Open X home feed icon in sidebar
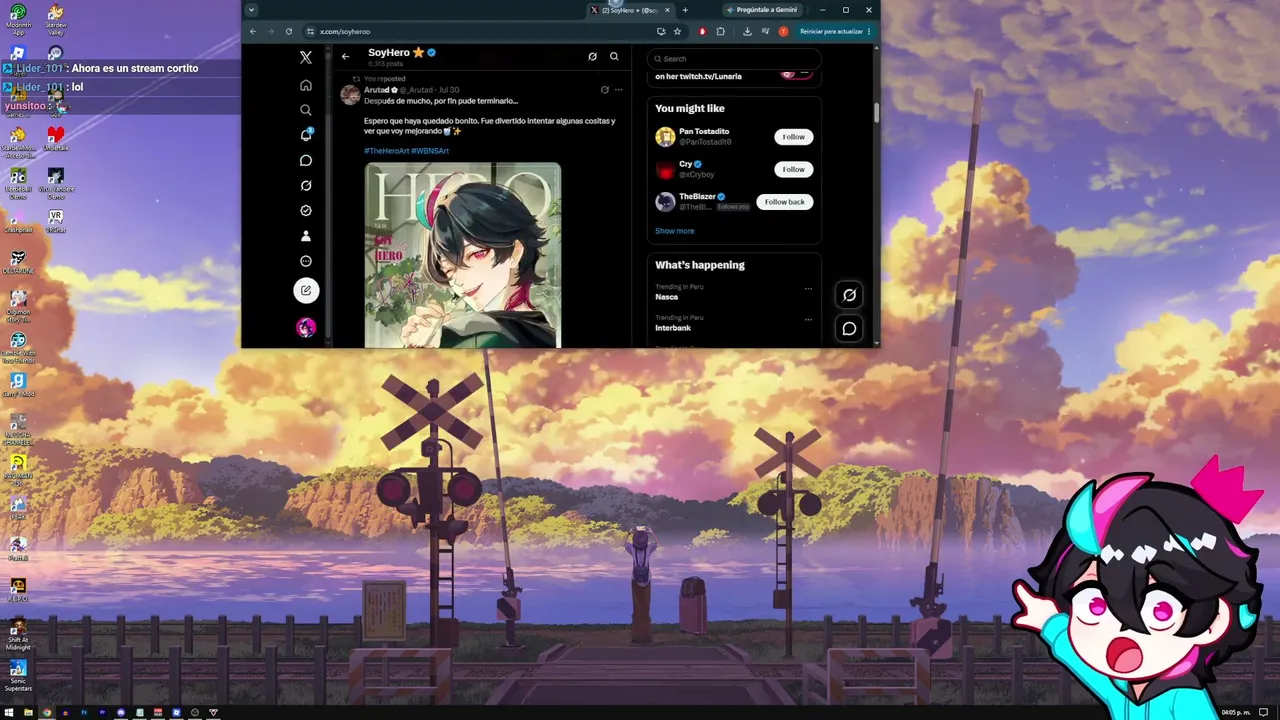This screenshot has width=1280, height=720. point(306,85)
